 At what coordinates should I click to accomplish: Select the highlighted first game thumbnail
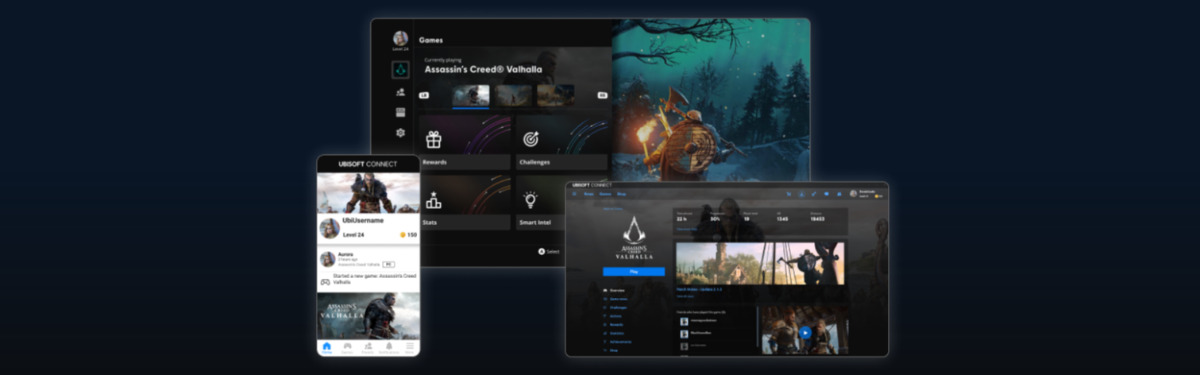click(471, 95)
